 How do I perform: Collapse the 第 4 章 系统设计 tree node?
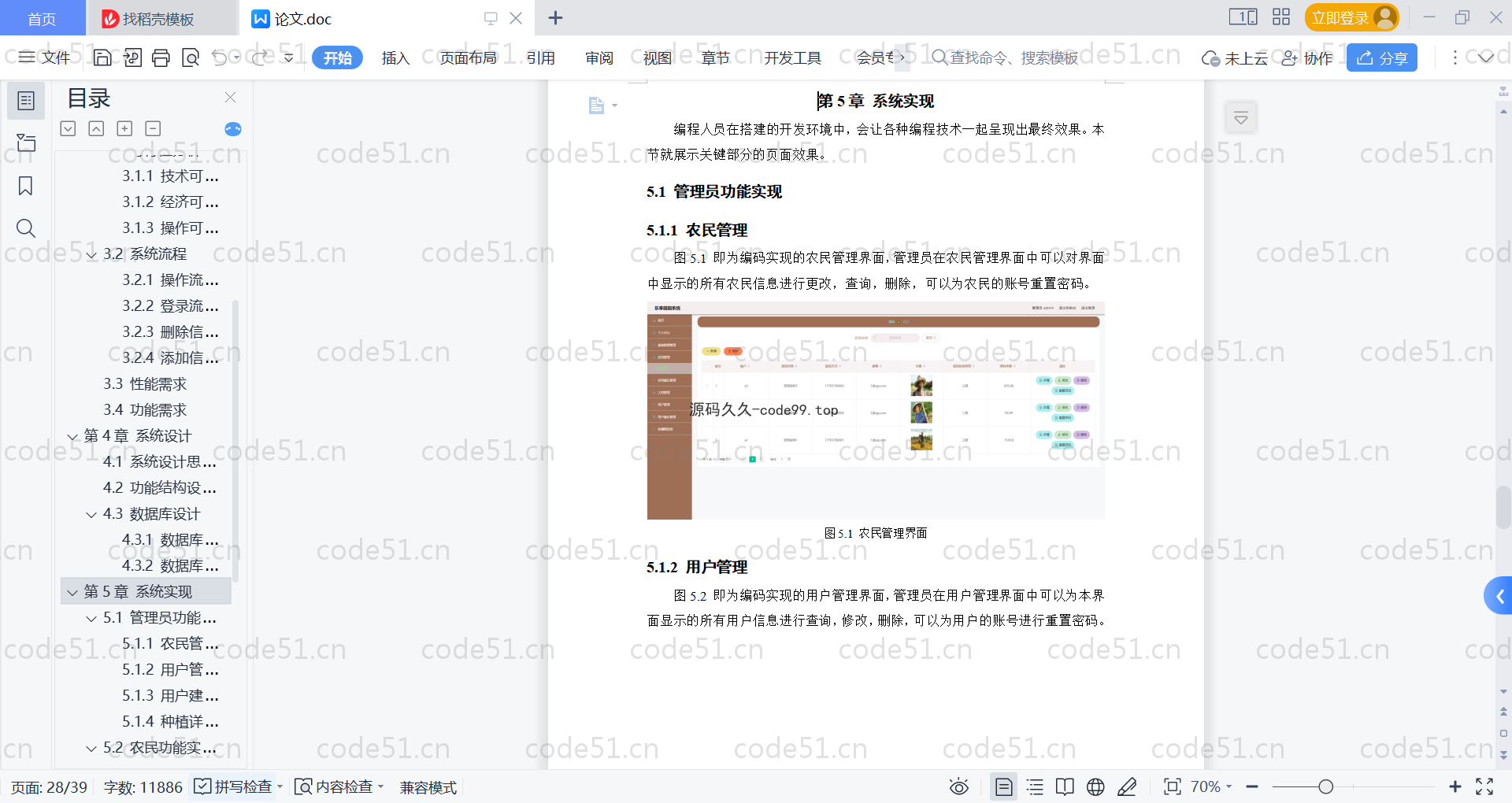[x=72, y=436]
